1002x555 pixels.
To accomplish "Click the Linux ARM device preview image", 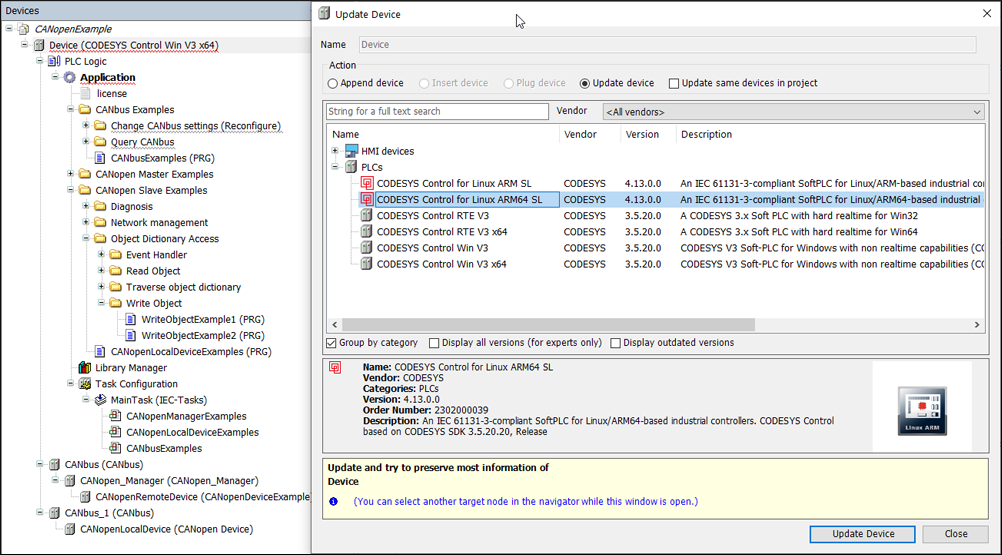I will point(922,411).
